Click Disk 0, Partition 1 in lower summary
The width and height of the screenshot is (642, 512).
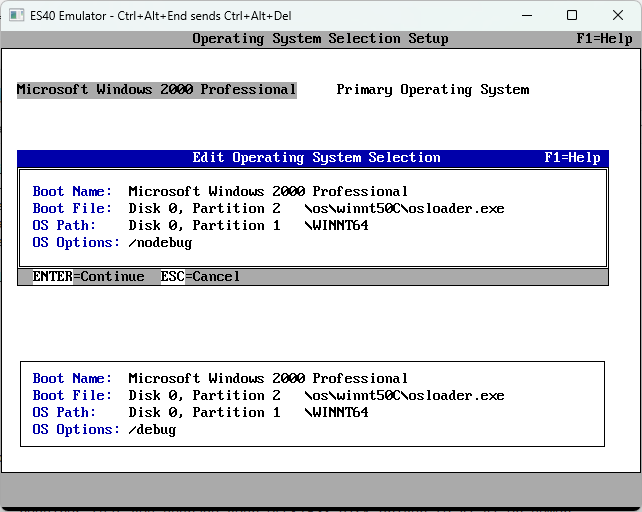[204, 412]
